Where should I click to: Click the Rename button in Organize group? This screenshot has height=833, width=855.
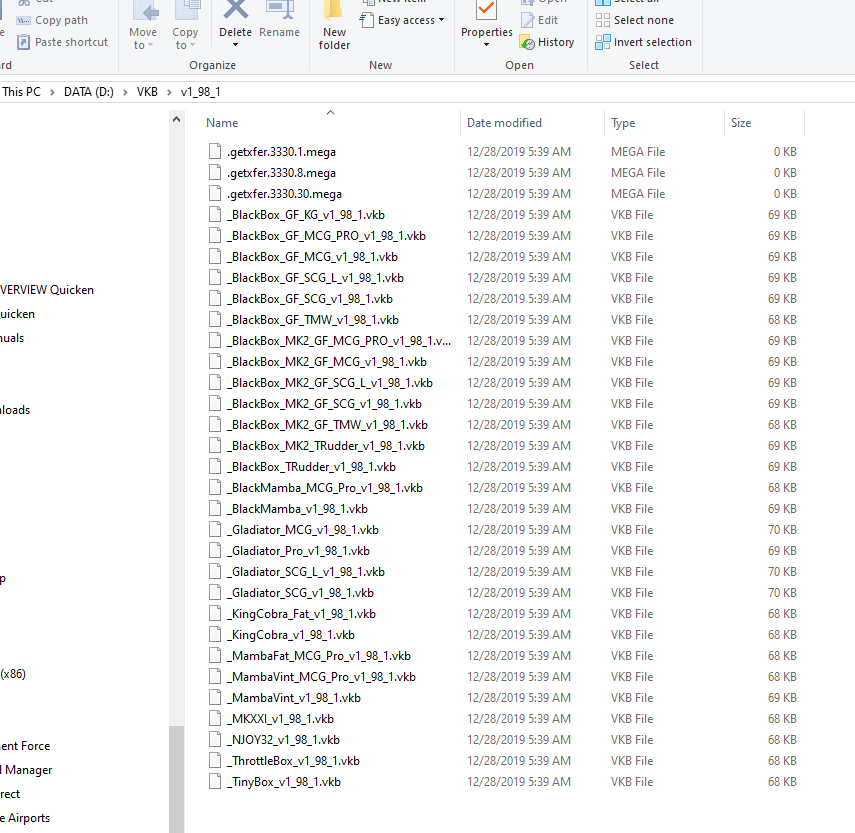pyautogui.click(x=279, y=20)
